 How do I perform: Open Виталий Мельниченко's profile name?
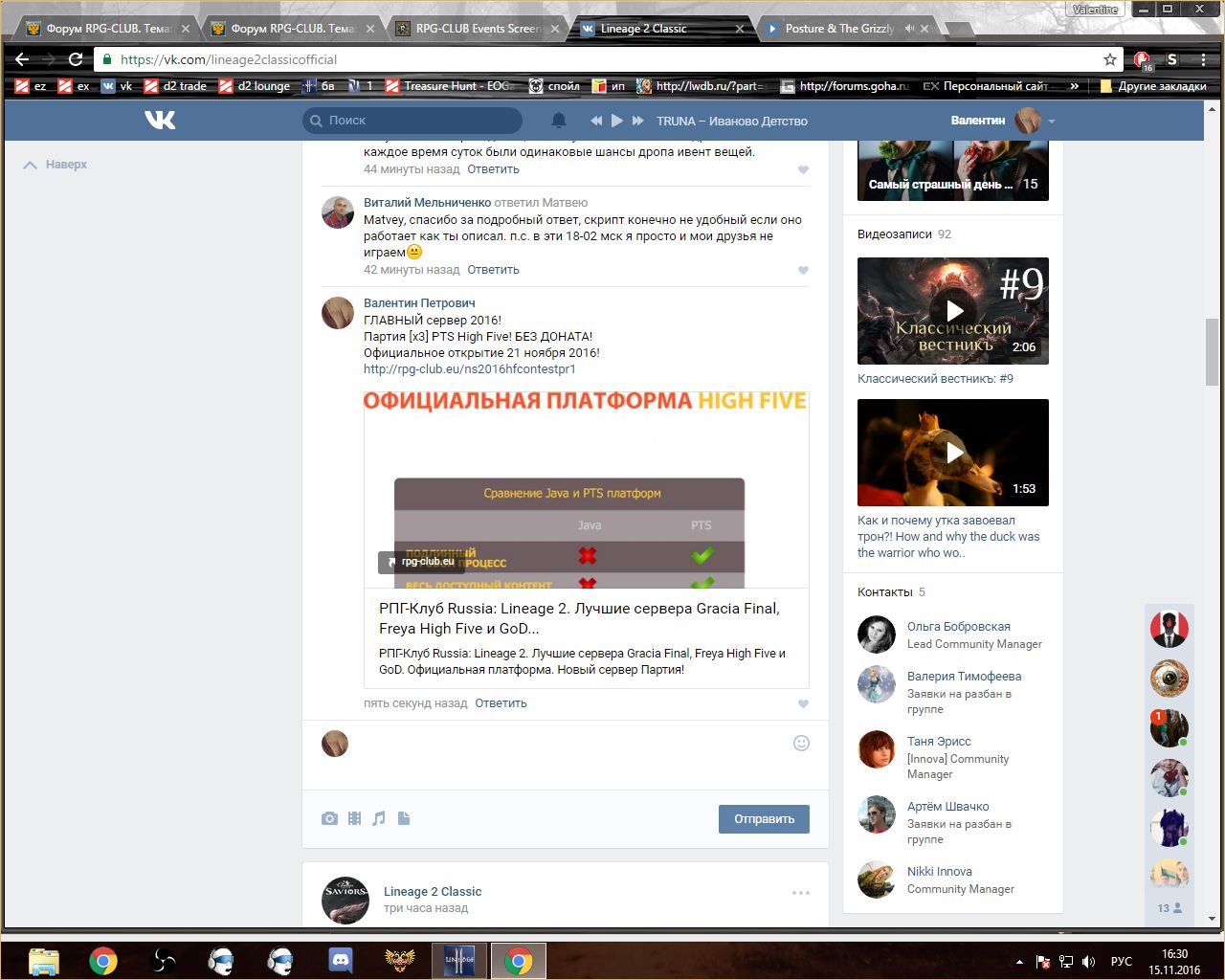tap(427, 203)
